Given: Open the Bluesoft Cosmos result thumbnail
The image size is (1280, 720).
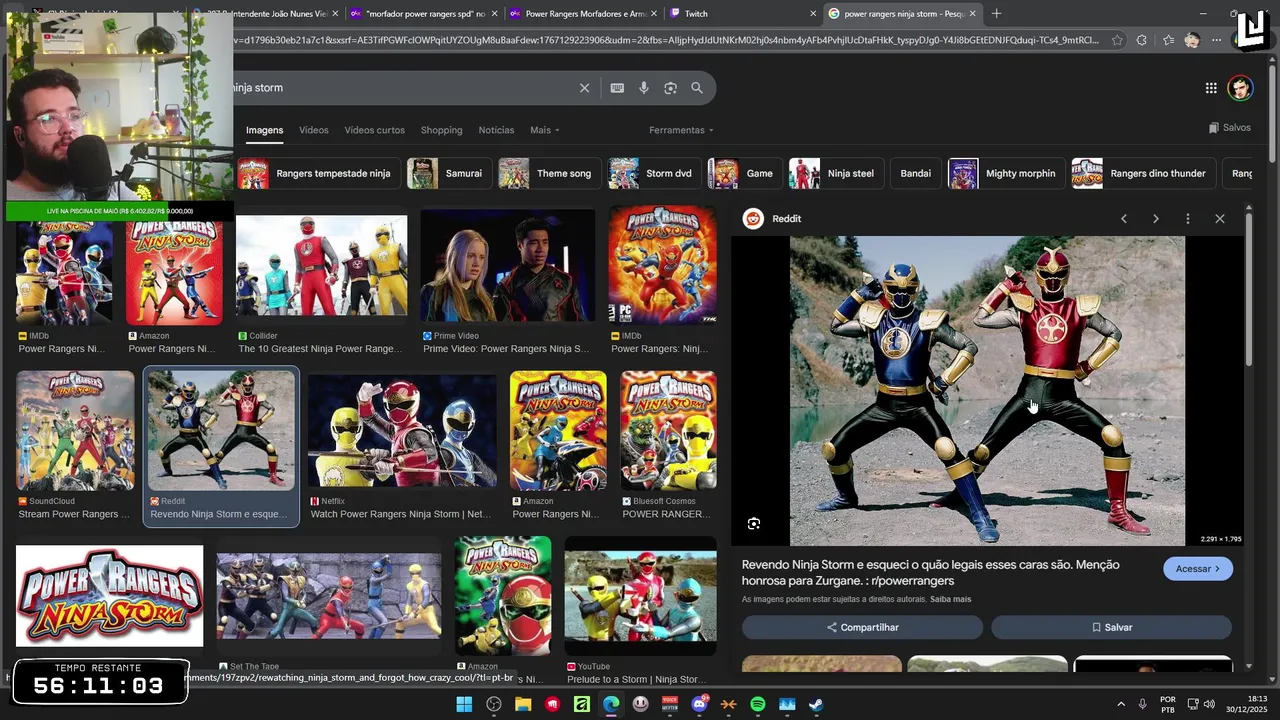Looking at the screenshot, I should click(x=668, y=431).
